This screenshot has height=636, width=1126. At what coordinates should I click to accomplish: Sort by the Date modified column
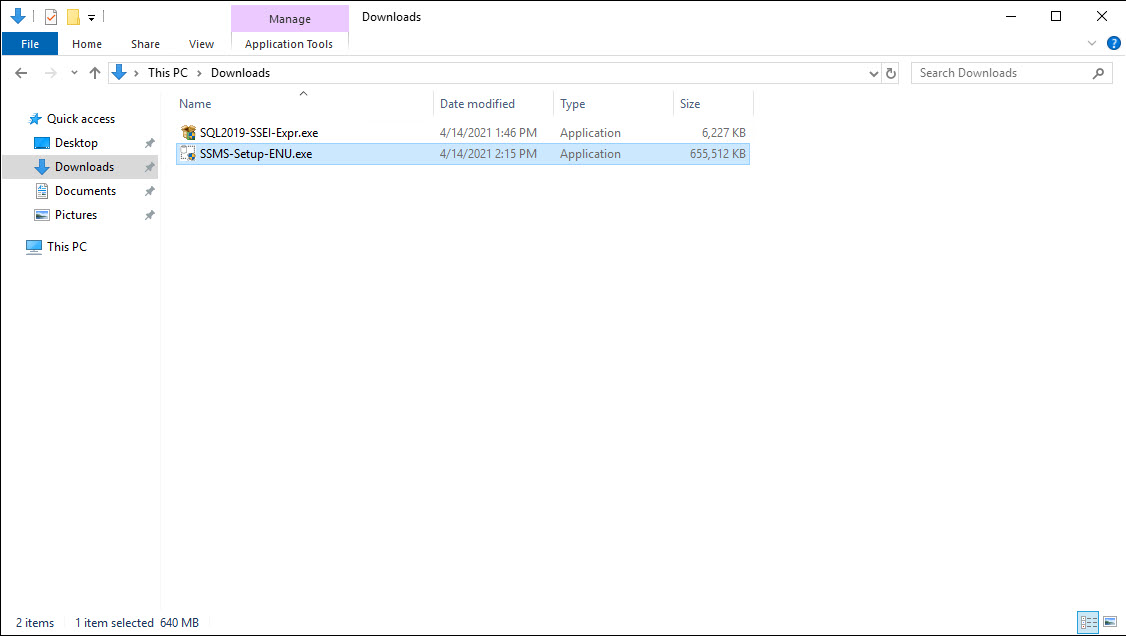click(493, 103)
